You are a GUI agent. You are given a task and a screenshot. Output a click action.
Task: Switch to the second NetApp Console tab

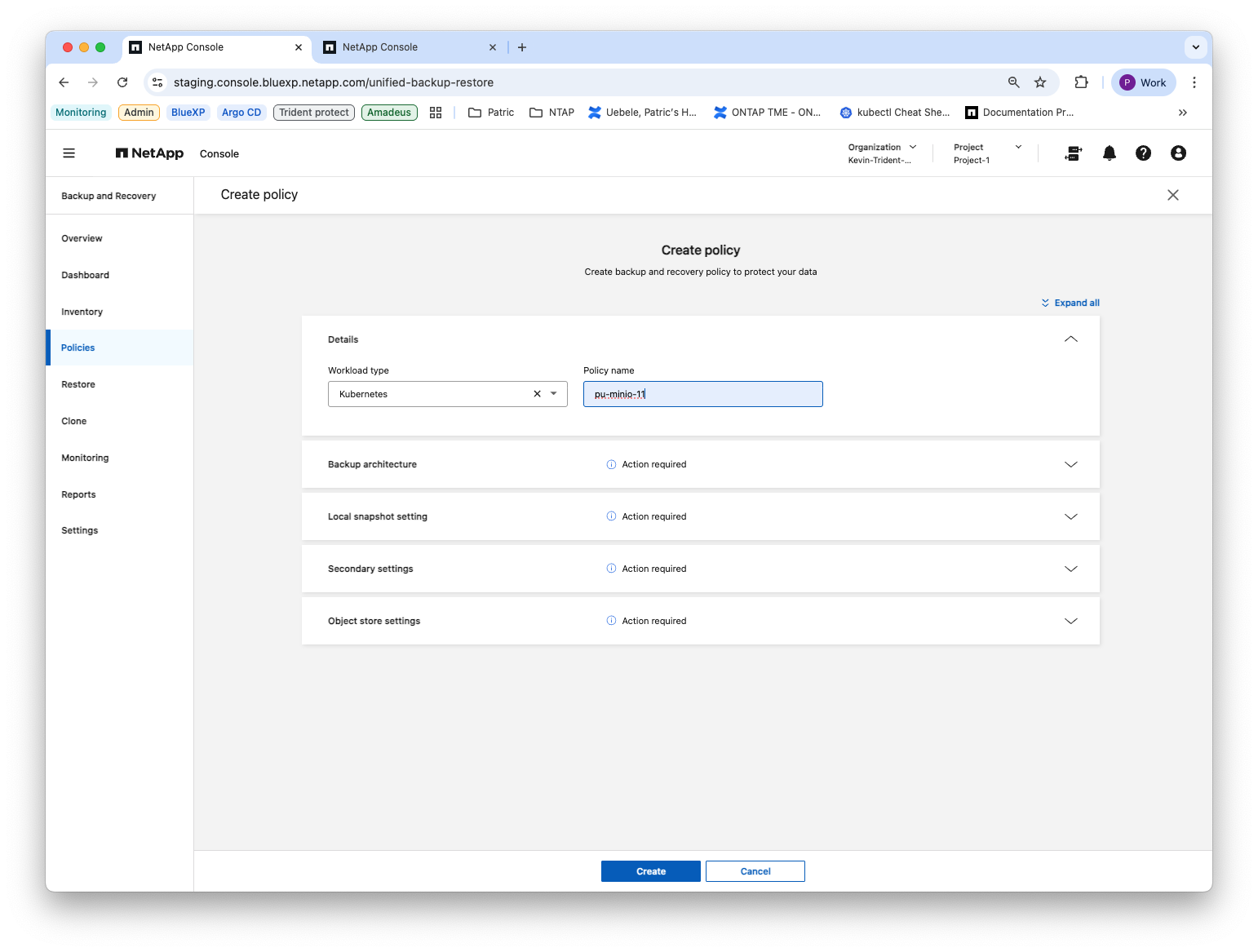[x=410, y=47]
